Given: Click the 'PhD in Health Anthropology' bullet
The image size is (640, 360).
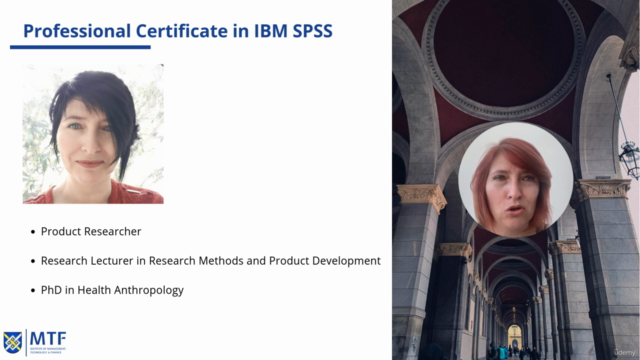Looking at the screenshot, I should [112, 290].
